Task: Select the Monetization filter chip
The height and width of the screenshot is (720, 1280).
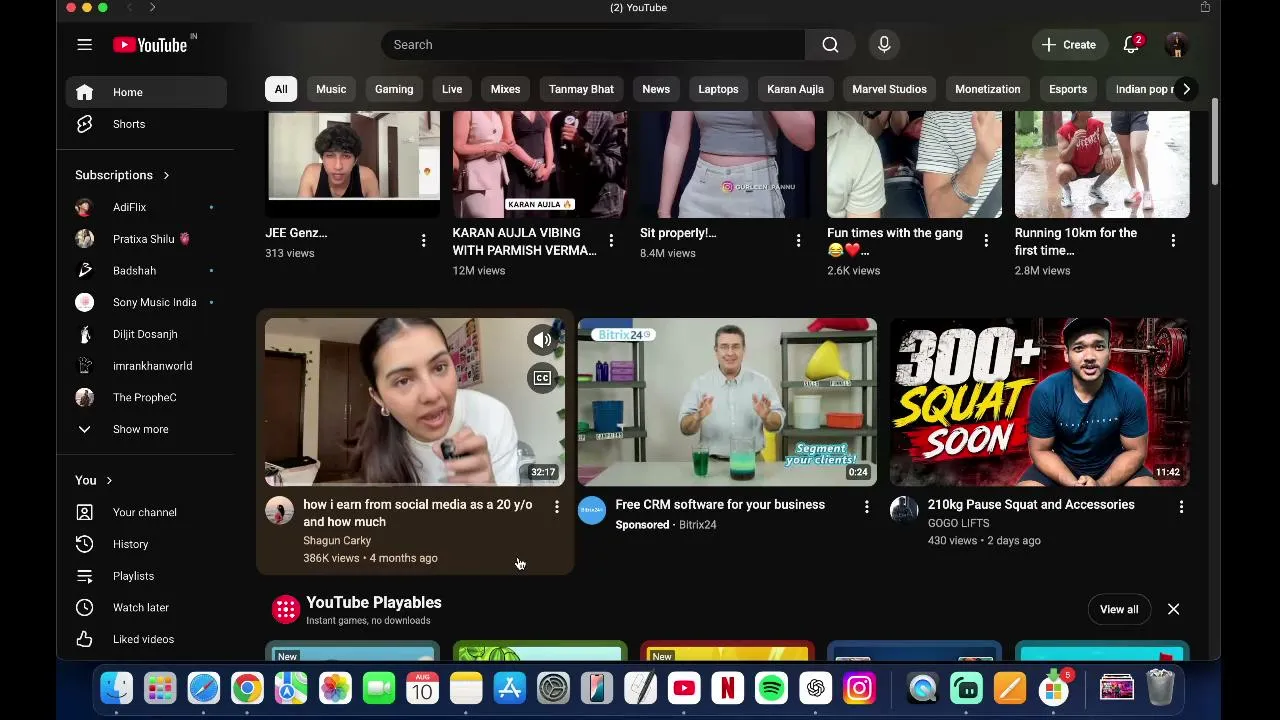Action: tap(988, 89)
